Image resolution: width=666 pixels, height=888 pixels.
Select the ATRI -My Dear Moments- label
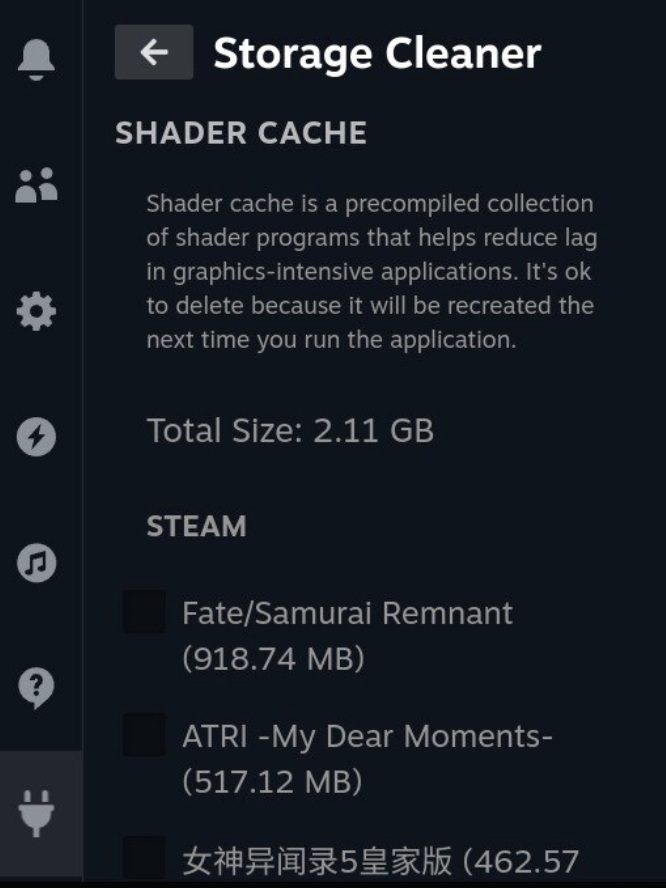367,737
